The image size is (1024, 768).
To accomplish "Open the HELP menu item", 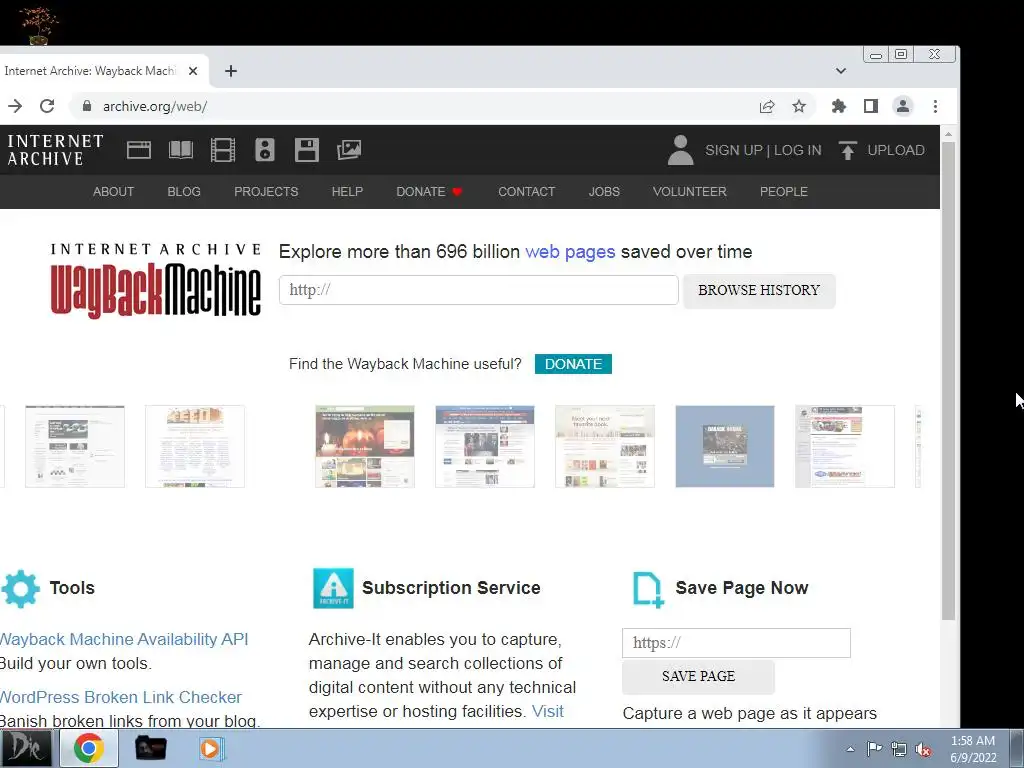I will pyautogui.click(x=347, y=191).
